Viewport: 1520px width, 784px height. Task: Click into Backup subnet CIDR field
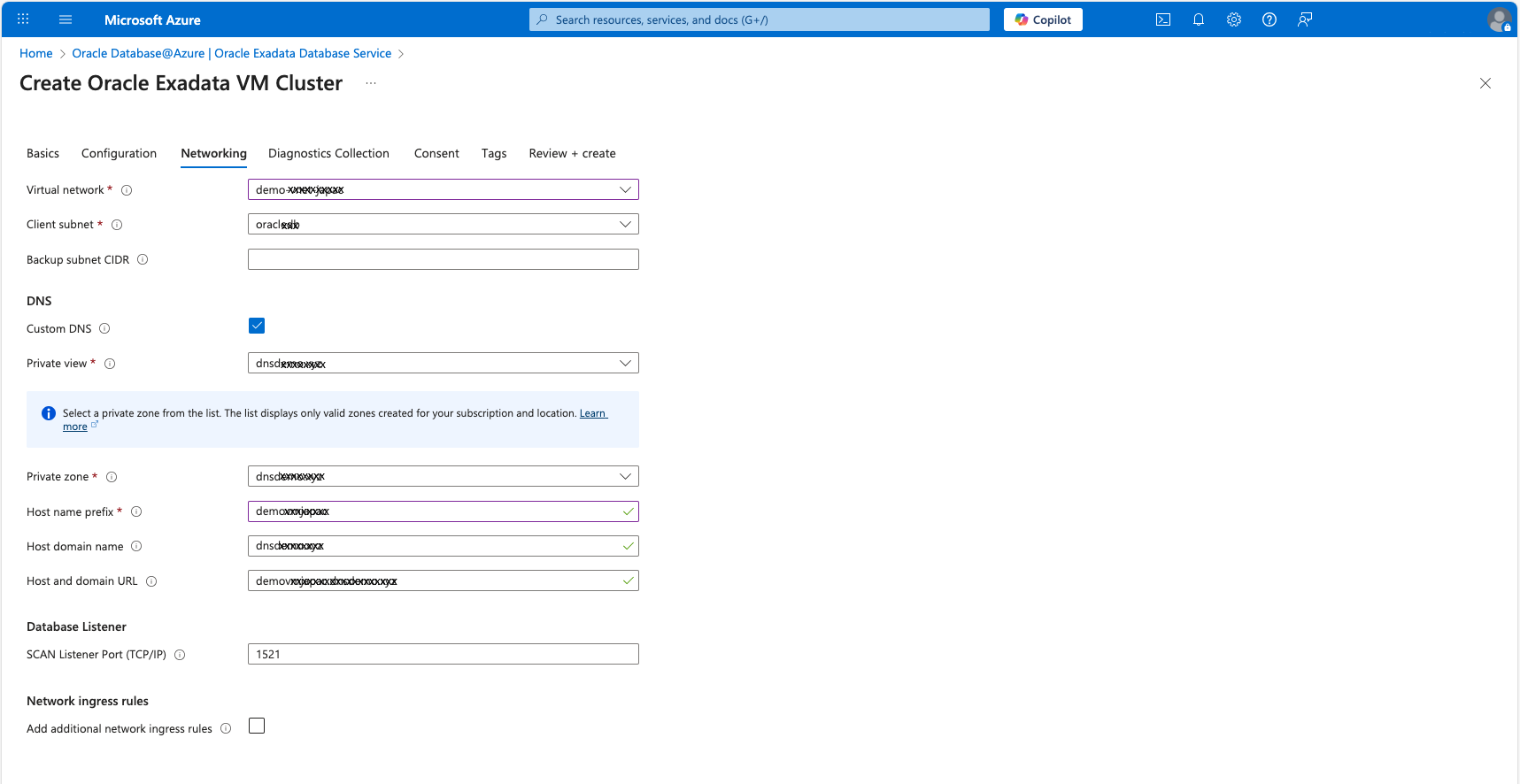pos(444,259)
